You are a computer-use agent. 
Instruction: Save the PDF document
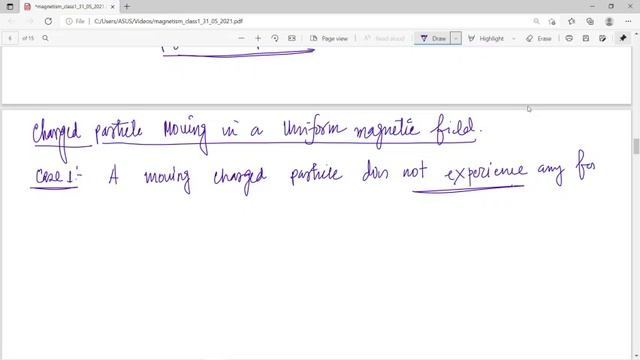pyautogui.click(x=586, y=38)
